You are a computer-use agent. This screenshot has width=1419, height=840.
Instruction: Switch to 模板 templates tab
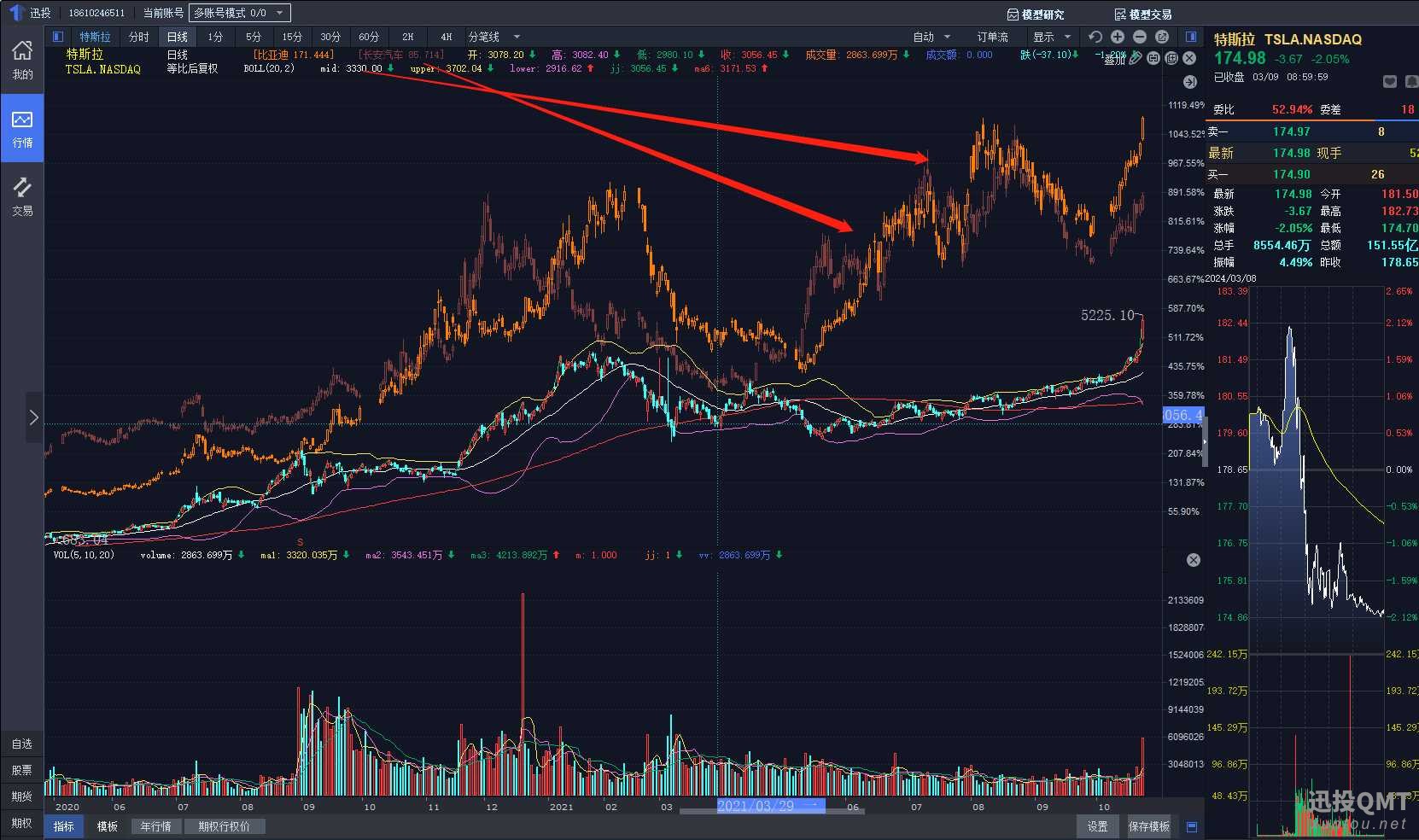point(107,826)
